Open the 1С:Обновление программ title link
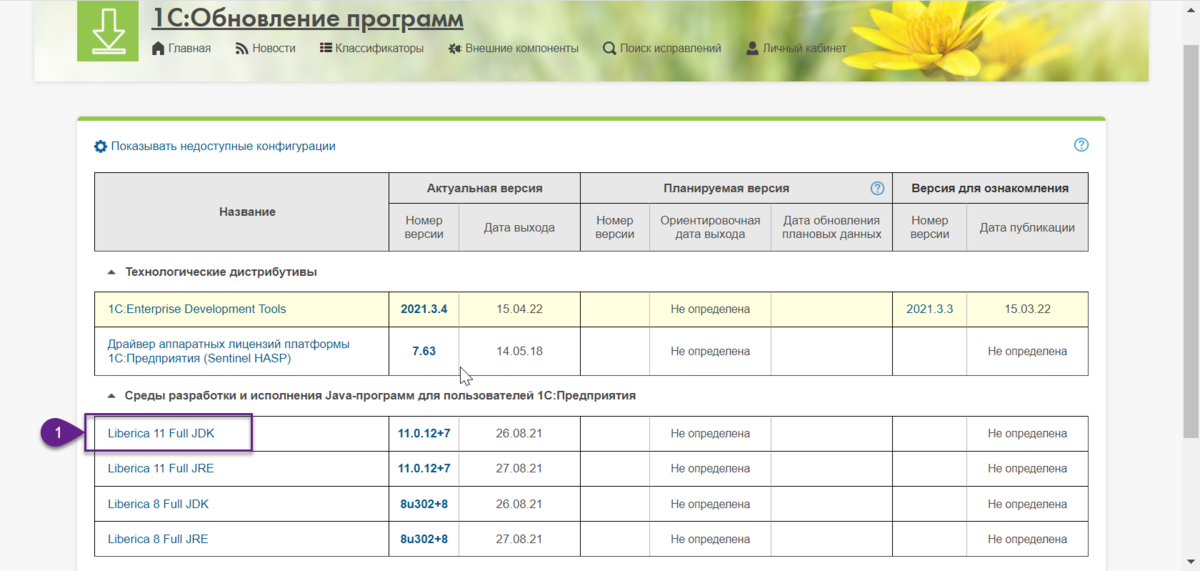Image resolution: width=1200 pixels, height=571 pixels. (307, 18)
